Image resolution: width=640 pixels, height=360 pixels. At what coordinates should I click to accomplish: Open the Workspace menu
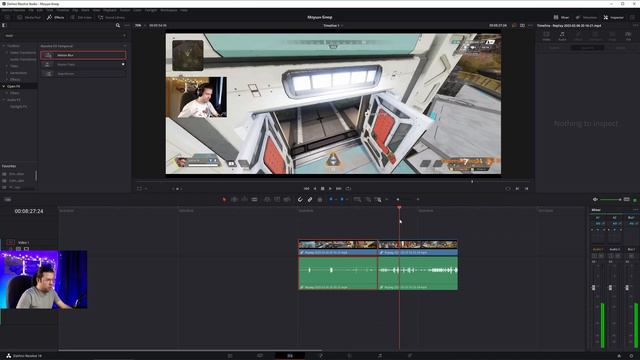click(169, 10)
